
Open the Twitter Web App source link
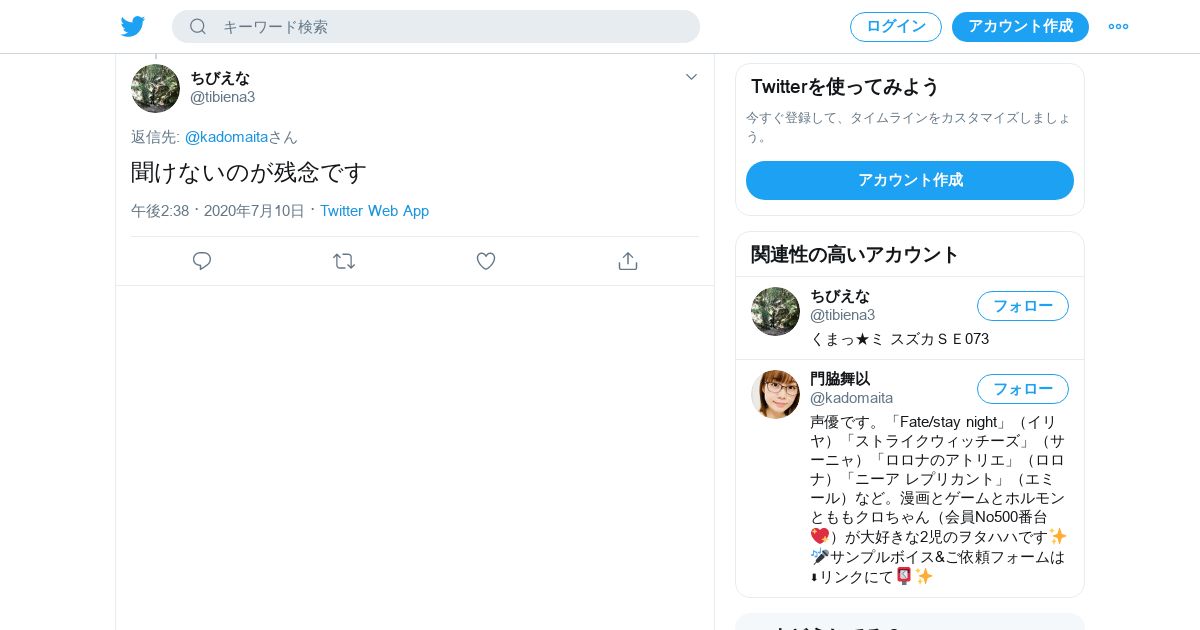coord(374,211)
